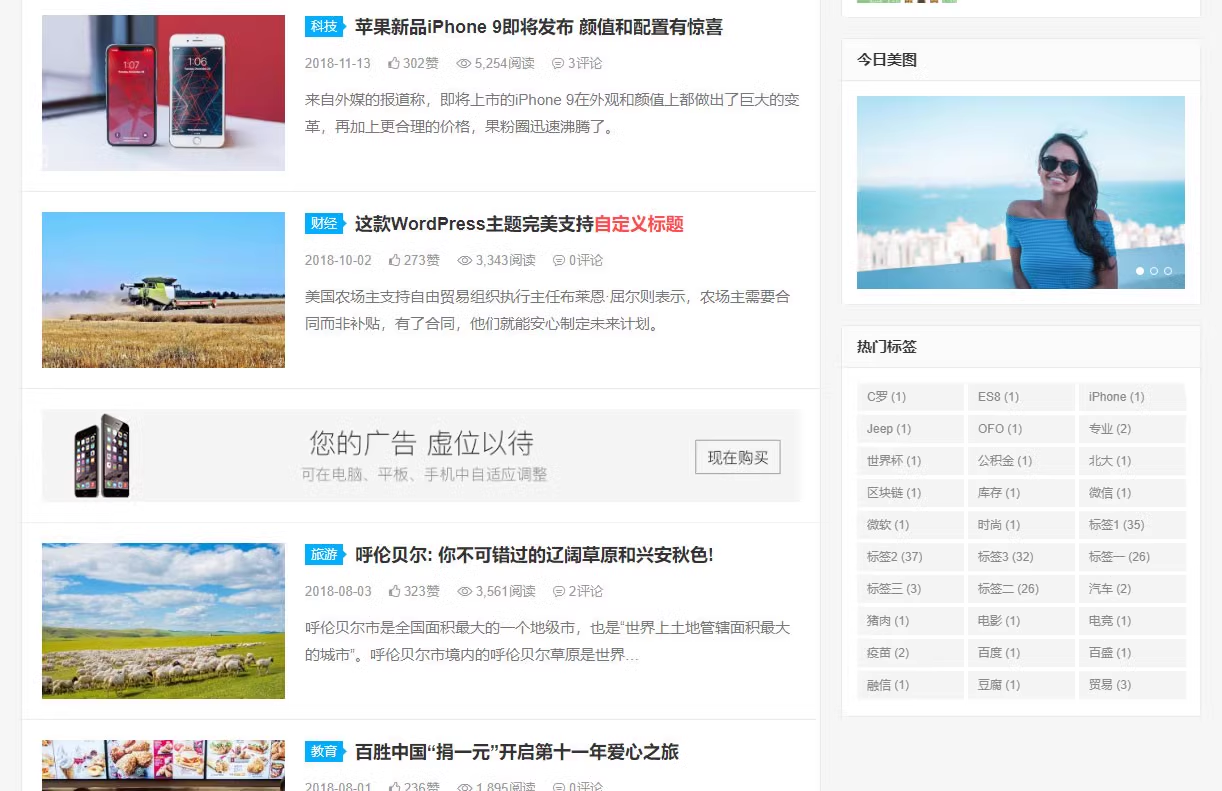Screen dimensions: 1222x791
Task: Choose the 电竞 (1) tag
Action: (1132, 621)
